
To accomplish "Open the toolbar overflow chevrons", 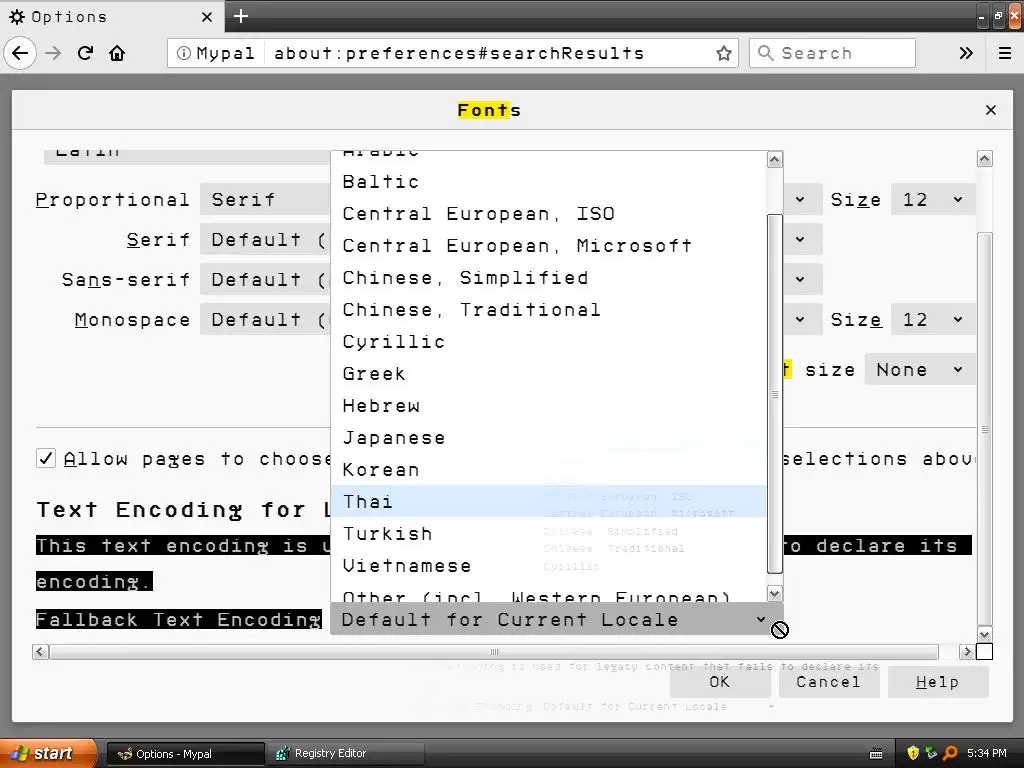I will [966, 53].
